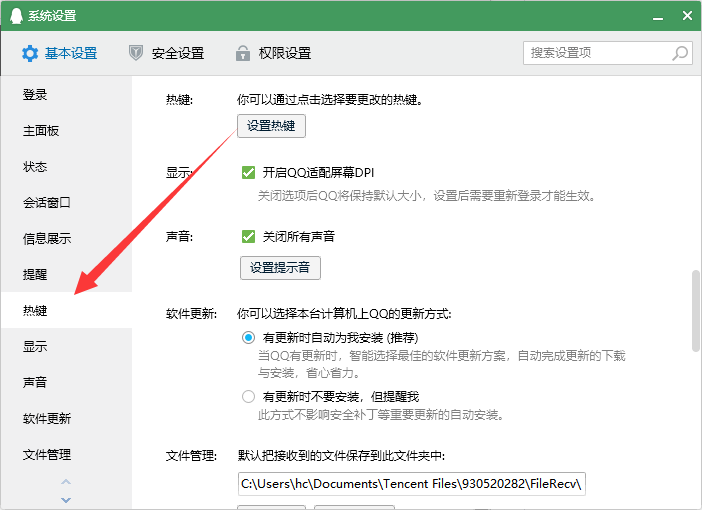Switch to the 权限设置 tab
Image resolution: width=702 pixels, height=510 pixels.
274,53
